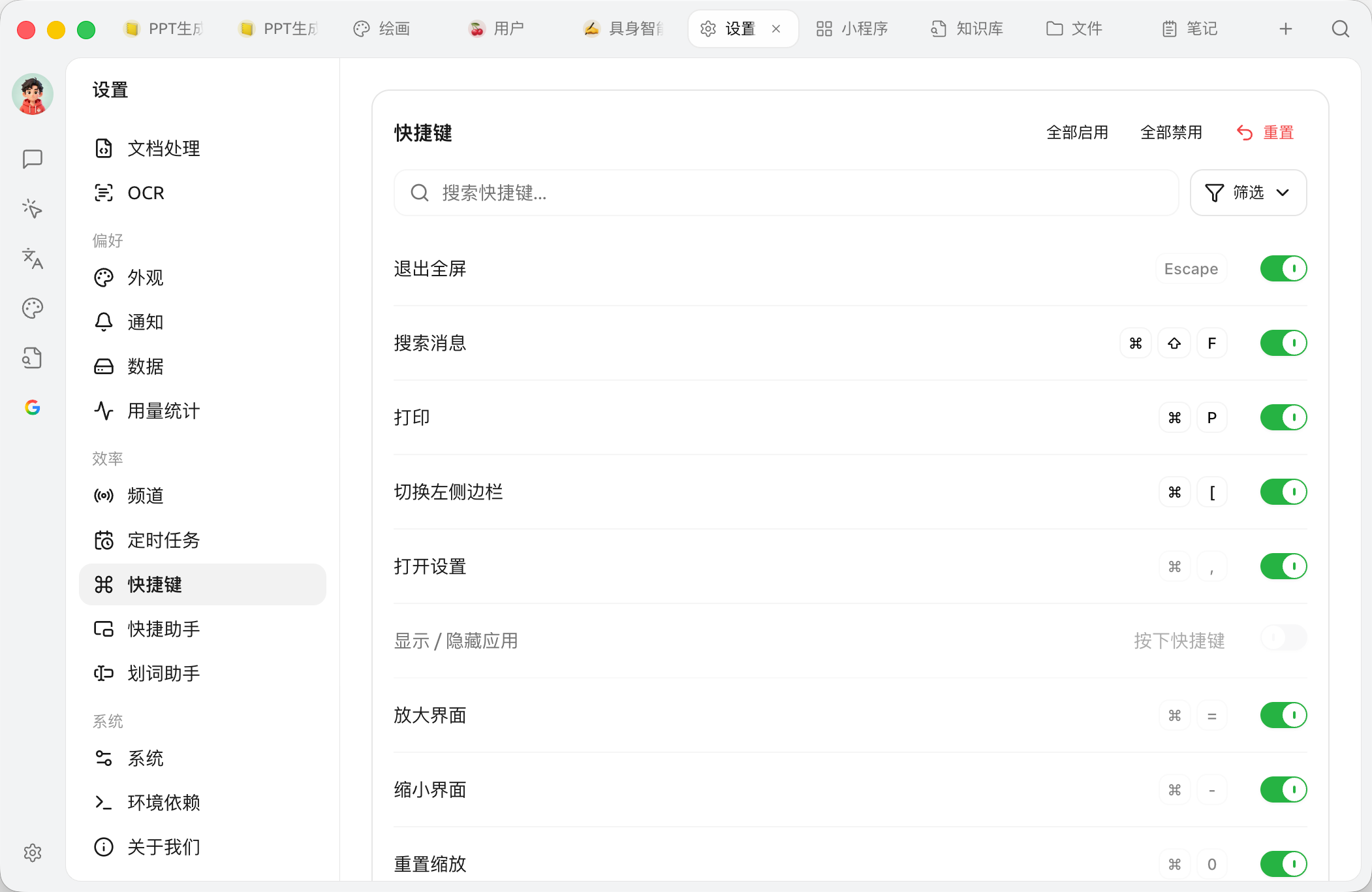
Task: Focus the 搜索快捷键 search field
Action: (x=786, y=193)
